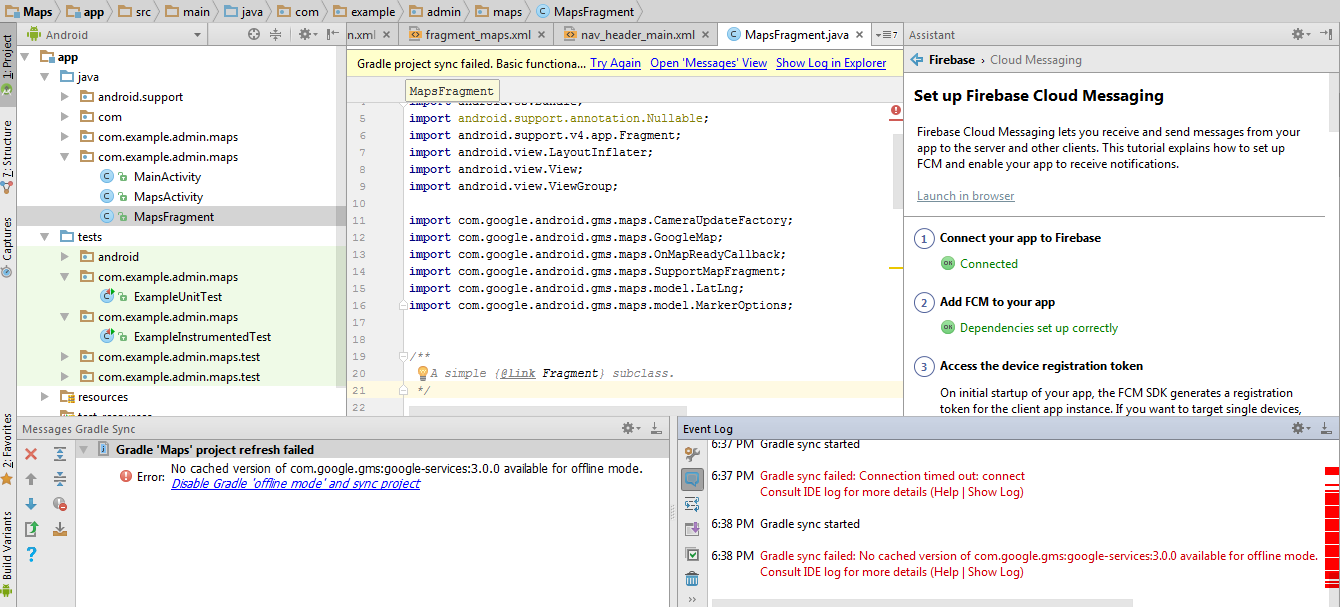Click the red X close icon in Messages
Viewport: 1340px width, 607px height.
31,454
